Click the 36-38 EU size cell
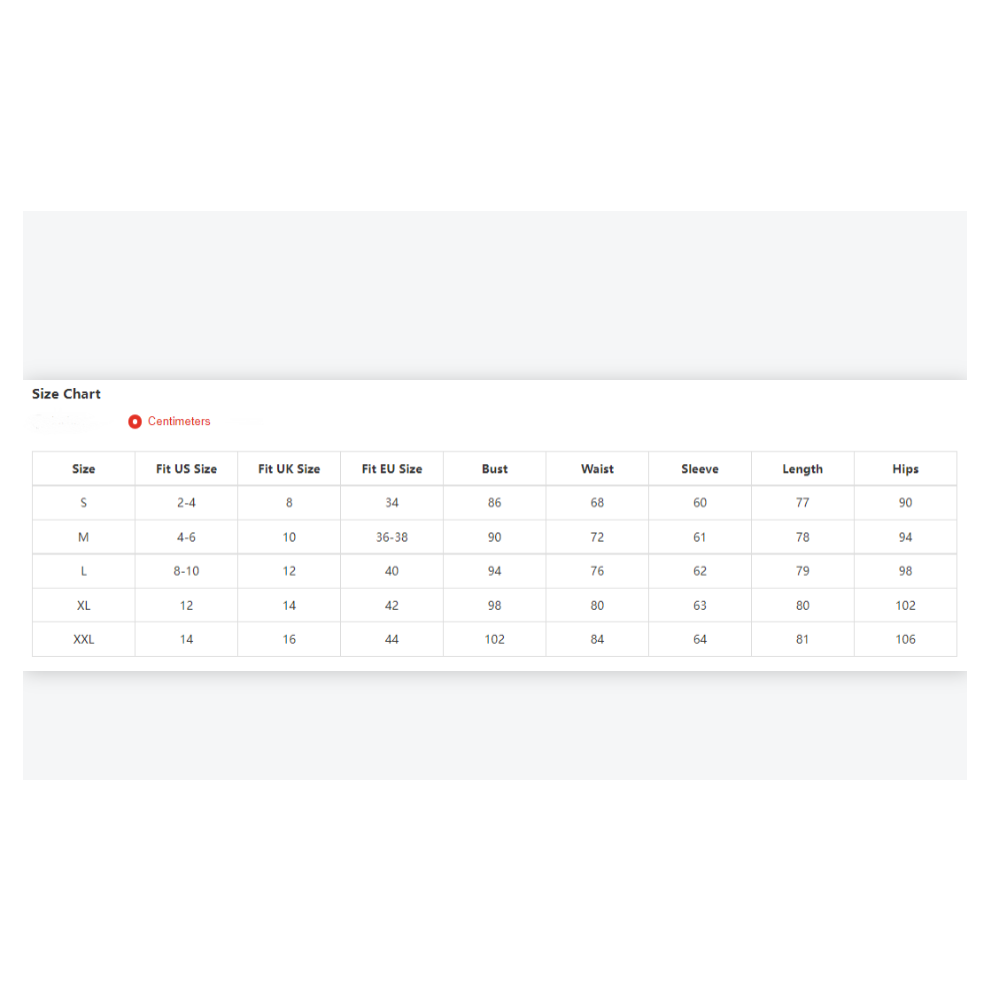The image size is (990, 990). [x=392, y=537]
